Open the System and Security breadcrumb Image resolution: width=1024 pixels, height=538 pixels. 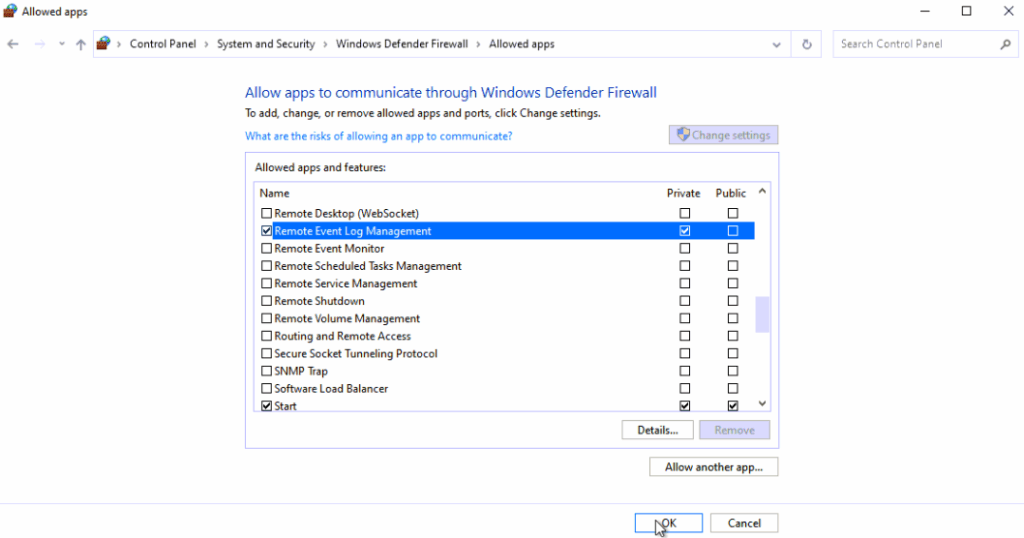click(266, 44)
